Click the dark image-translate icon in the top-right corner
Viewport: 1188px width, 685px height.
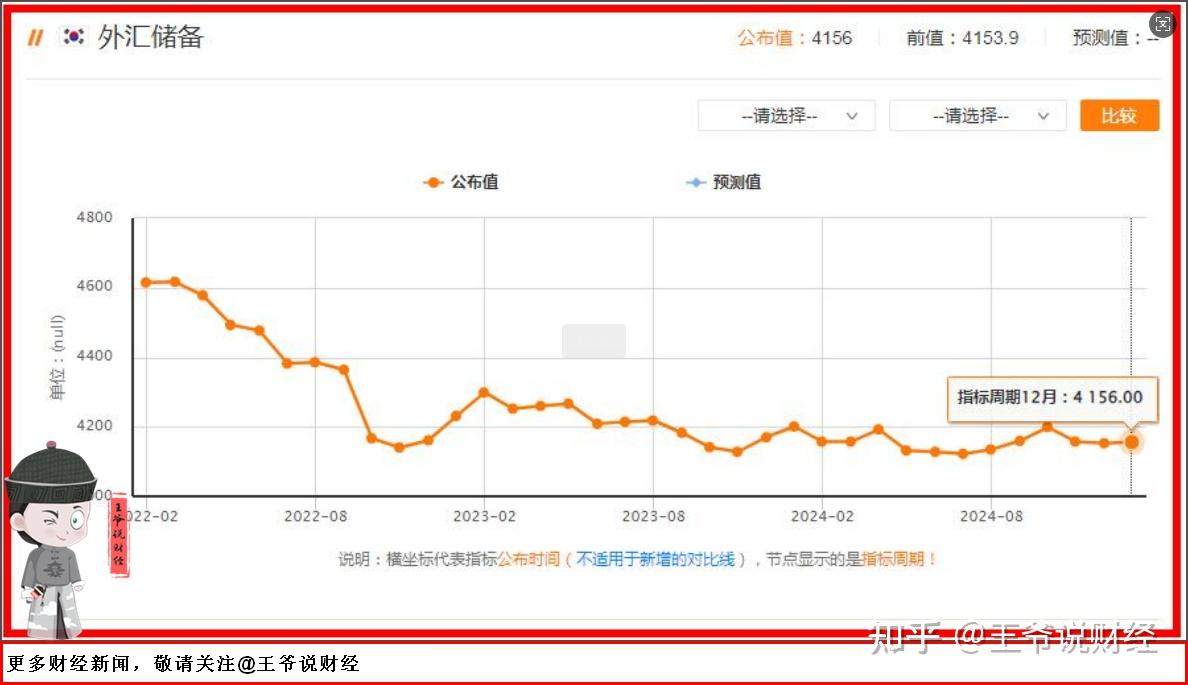pyautogui.click(x=1161, y=24)
